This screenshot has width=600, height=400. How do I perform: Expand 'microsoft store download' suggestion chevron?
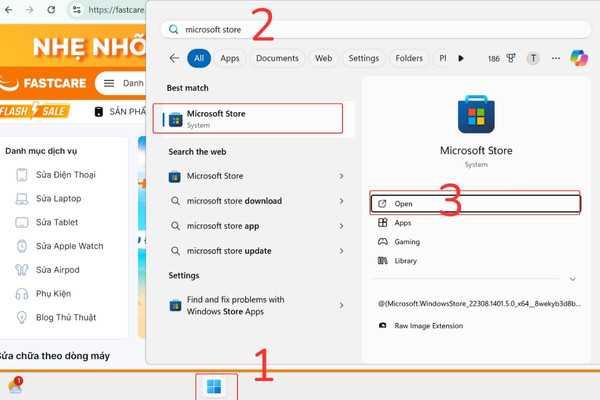[341, 201]
